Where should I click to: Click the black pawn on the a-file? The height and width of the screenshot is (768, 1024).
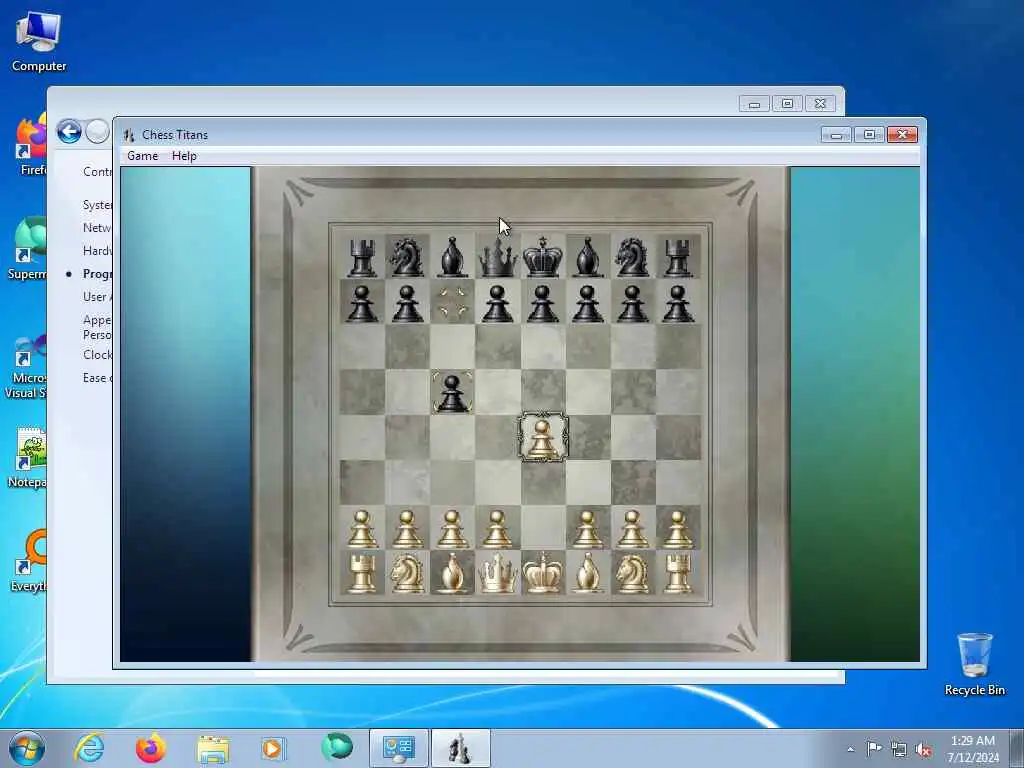tap(362, 303)
